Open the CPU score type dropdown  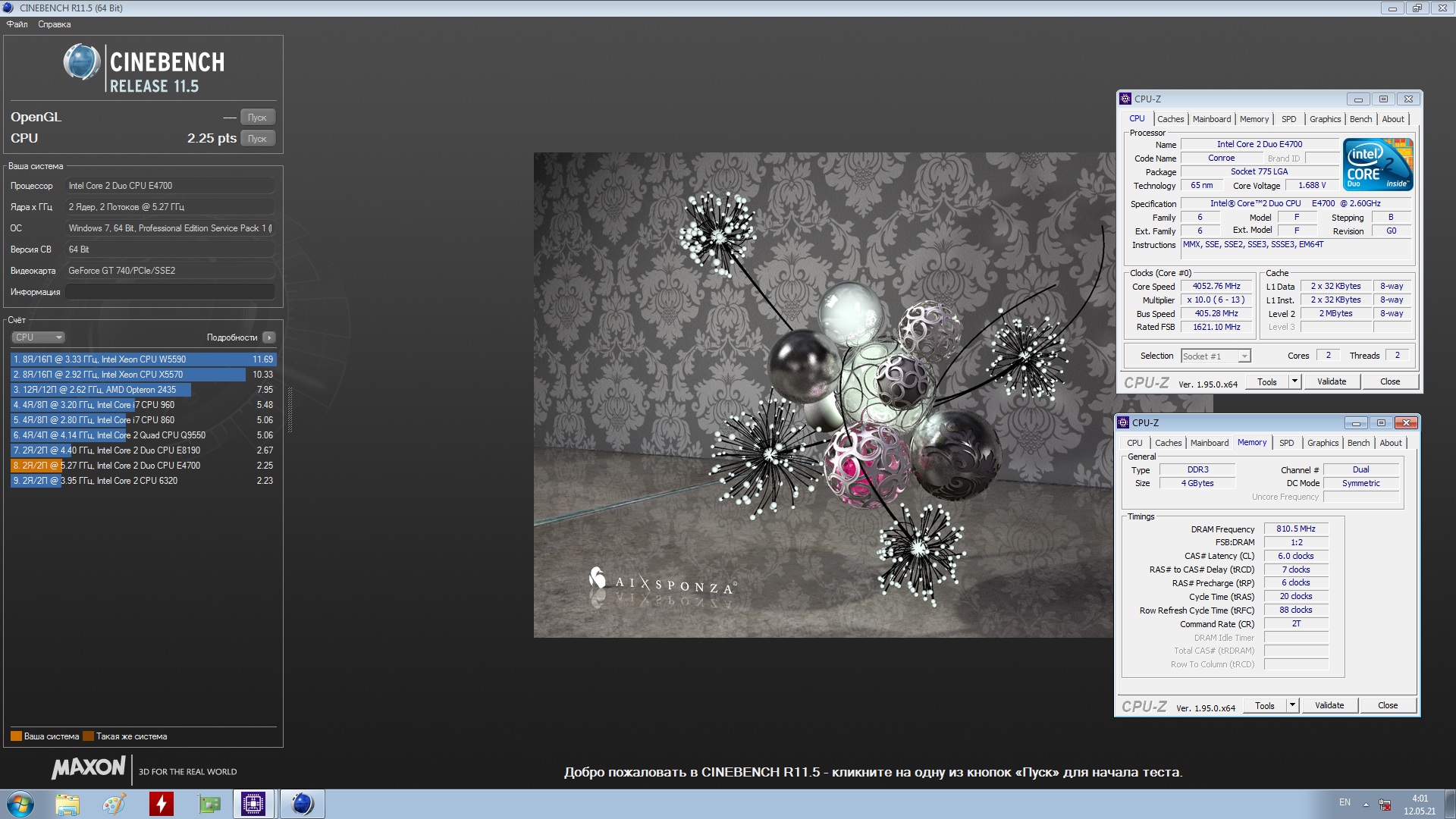pyautogui.click(x=38, y=337)
